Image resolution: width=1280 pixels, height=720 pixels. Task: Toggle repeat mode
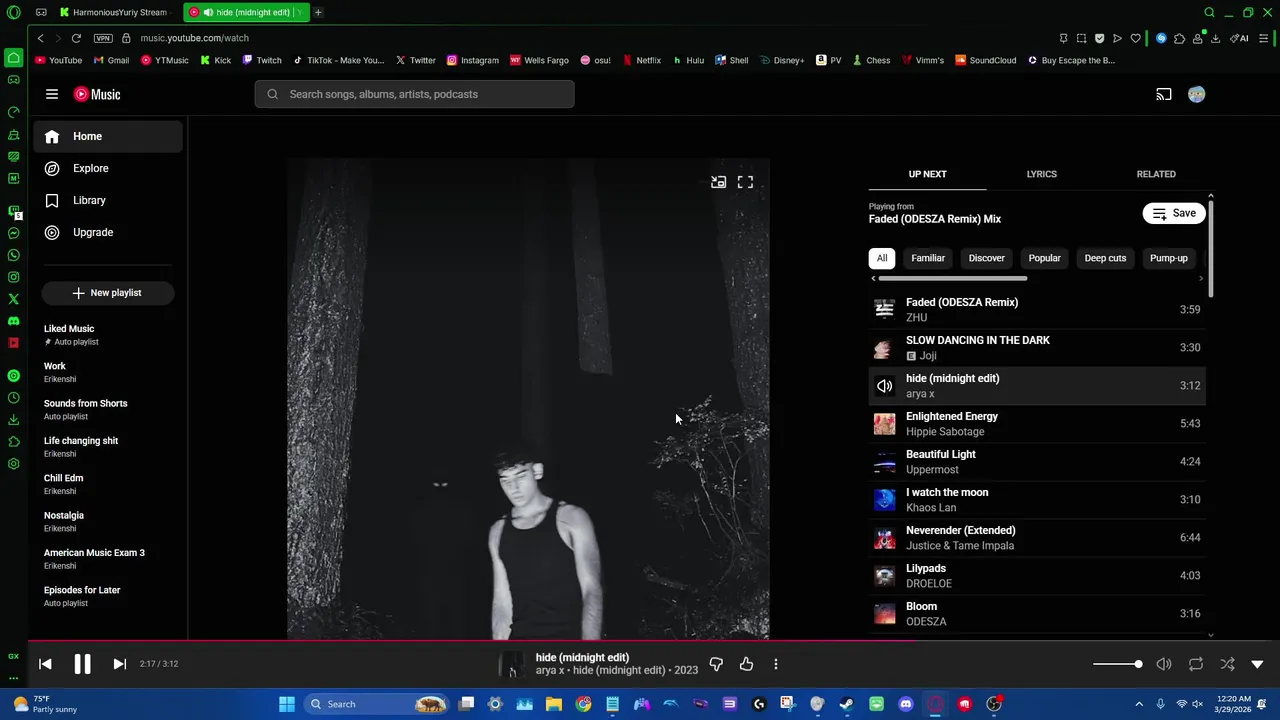click(1195, 664)
